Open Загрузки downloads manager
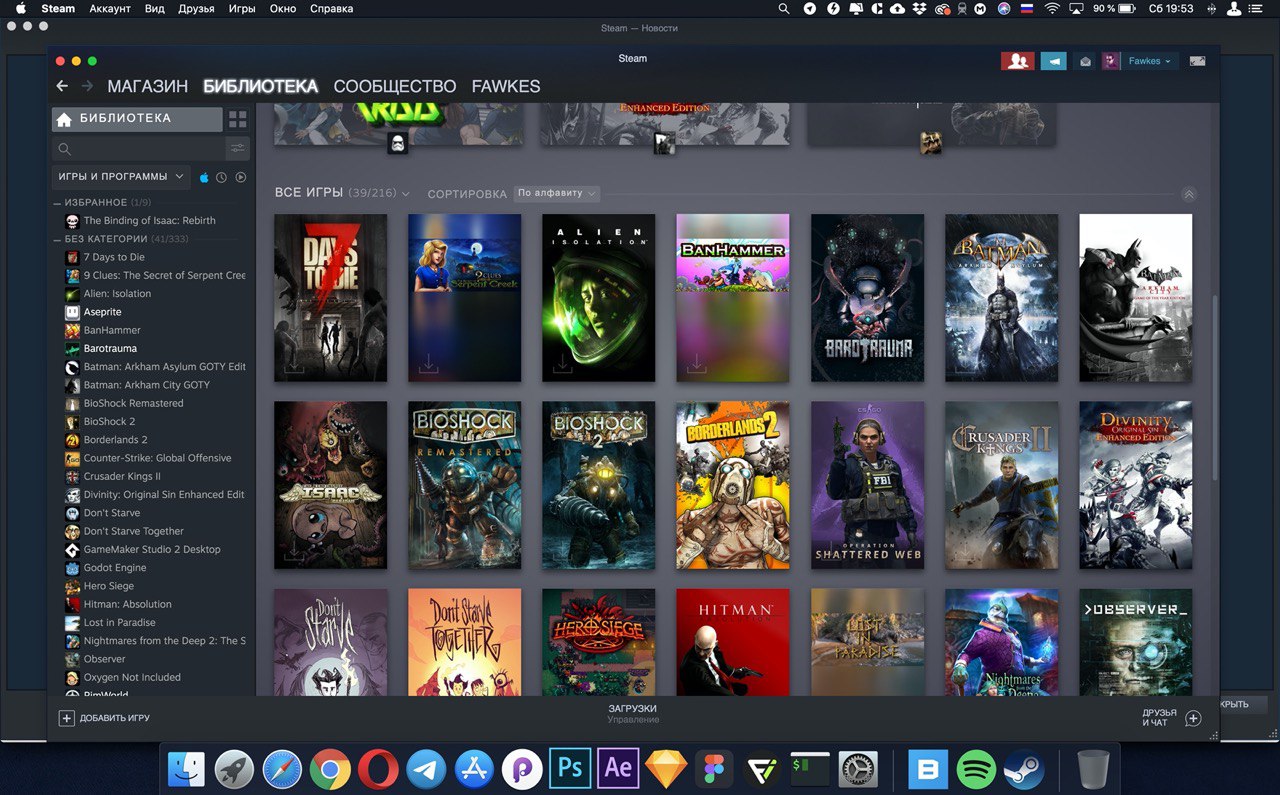The width and height of the screenshot is (1280, 795). coord(632,713)
